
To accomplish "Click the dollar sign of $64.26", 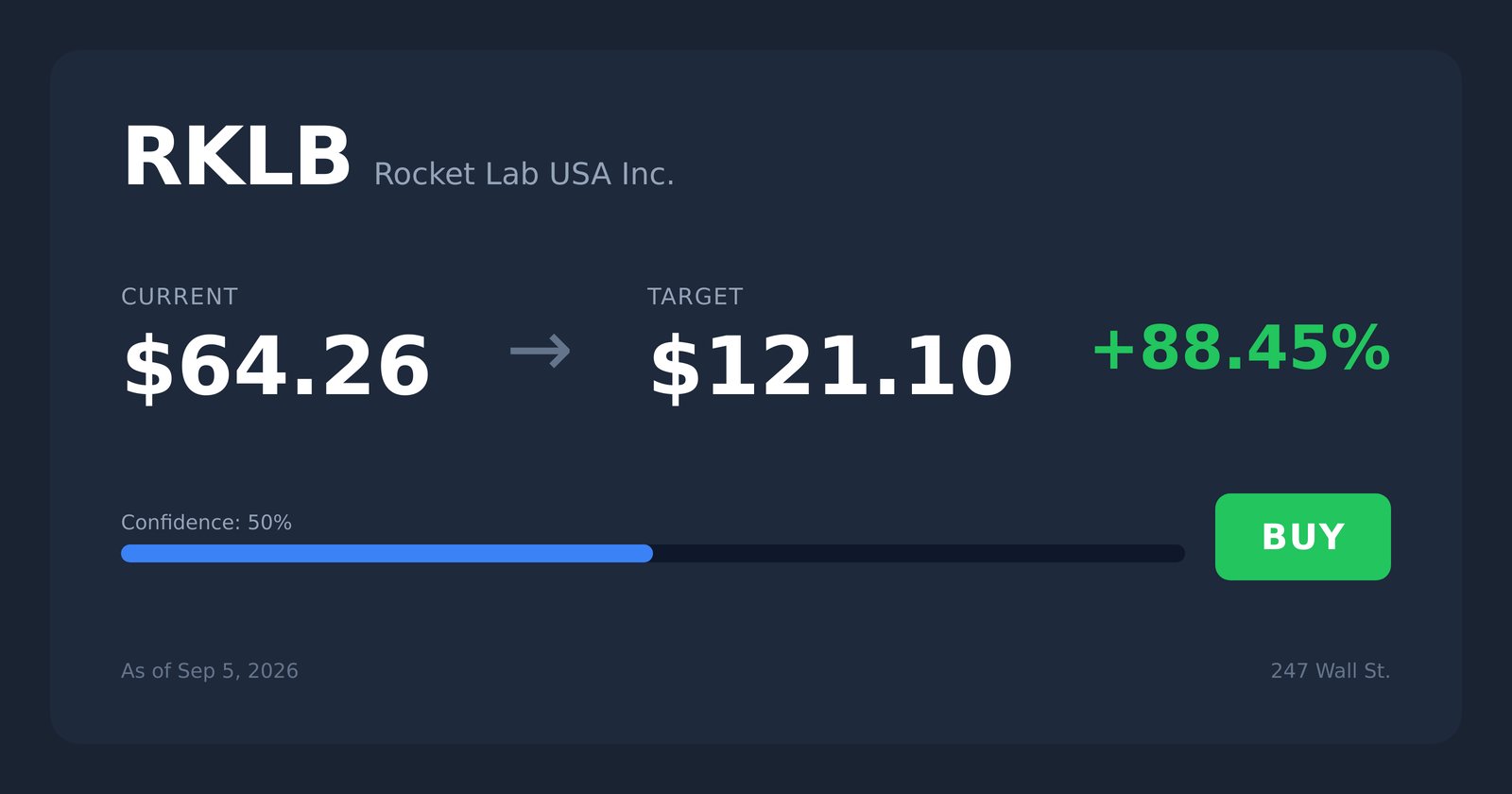I will click(149, 367).
